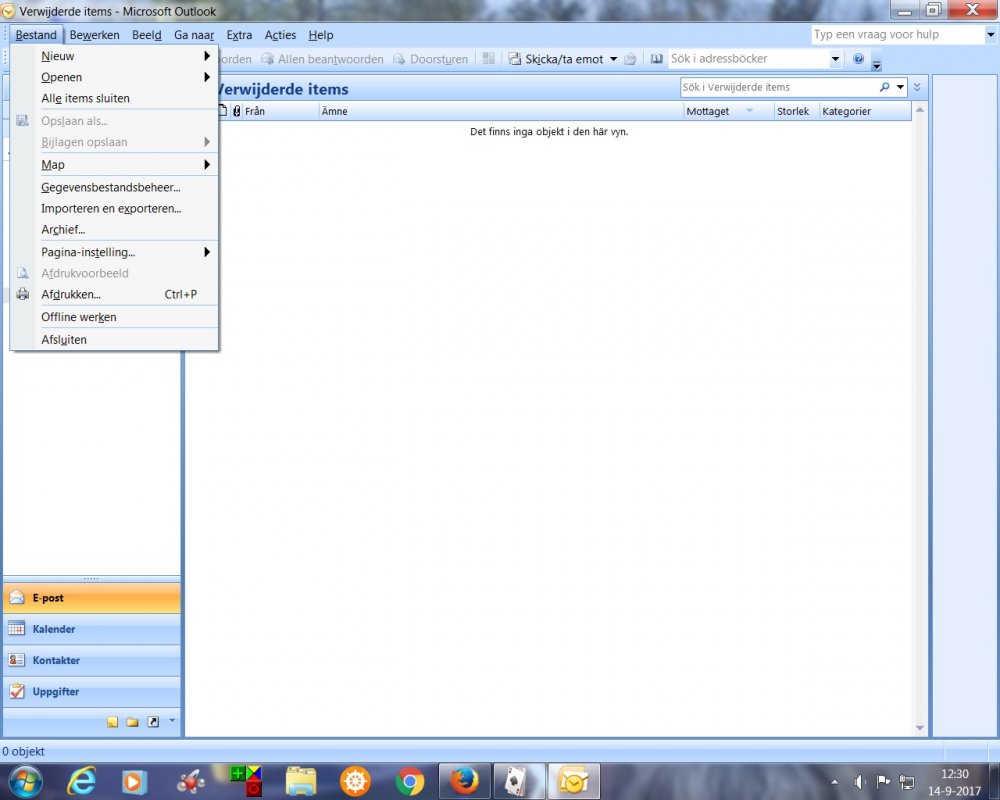Open the Sök i adressböcker dropdown
Screen dimensions: 1000x800
(836, 59)
